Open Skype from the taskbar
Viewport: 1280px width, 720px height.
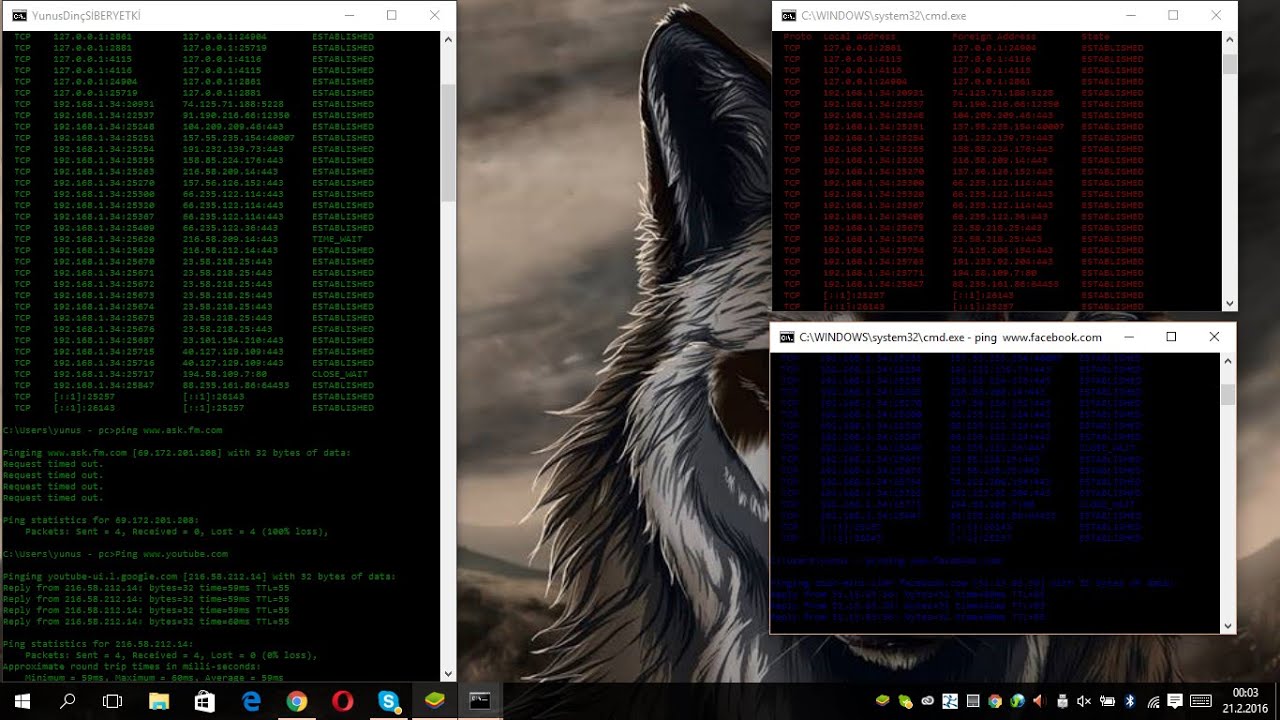pos(389,702)
